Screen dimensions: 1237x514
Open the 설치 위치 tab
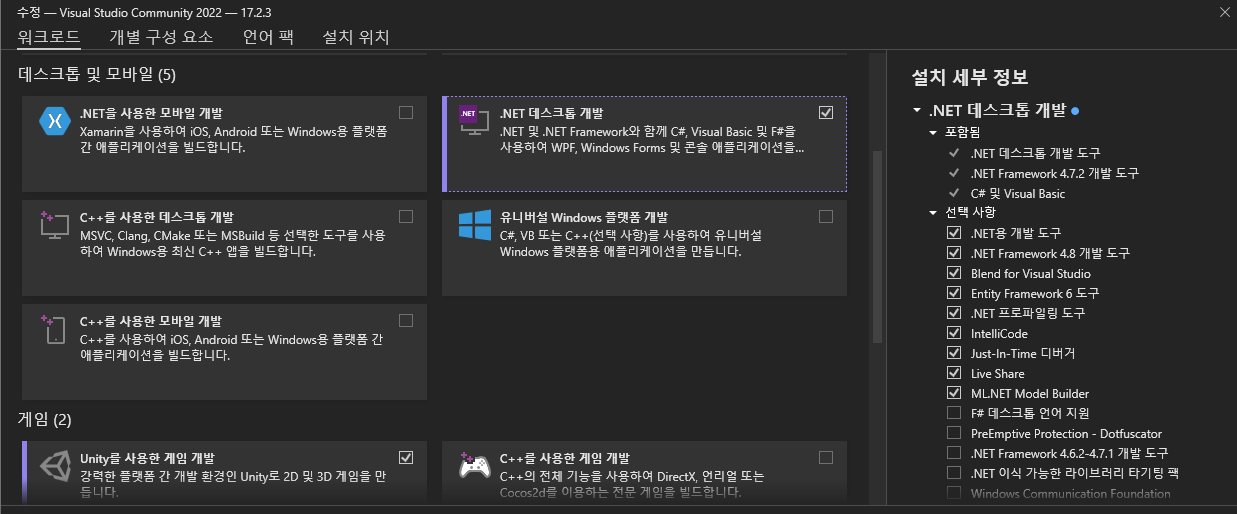(356, 37)
